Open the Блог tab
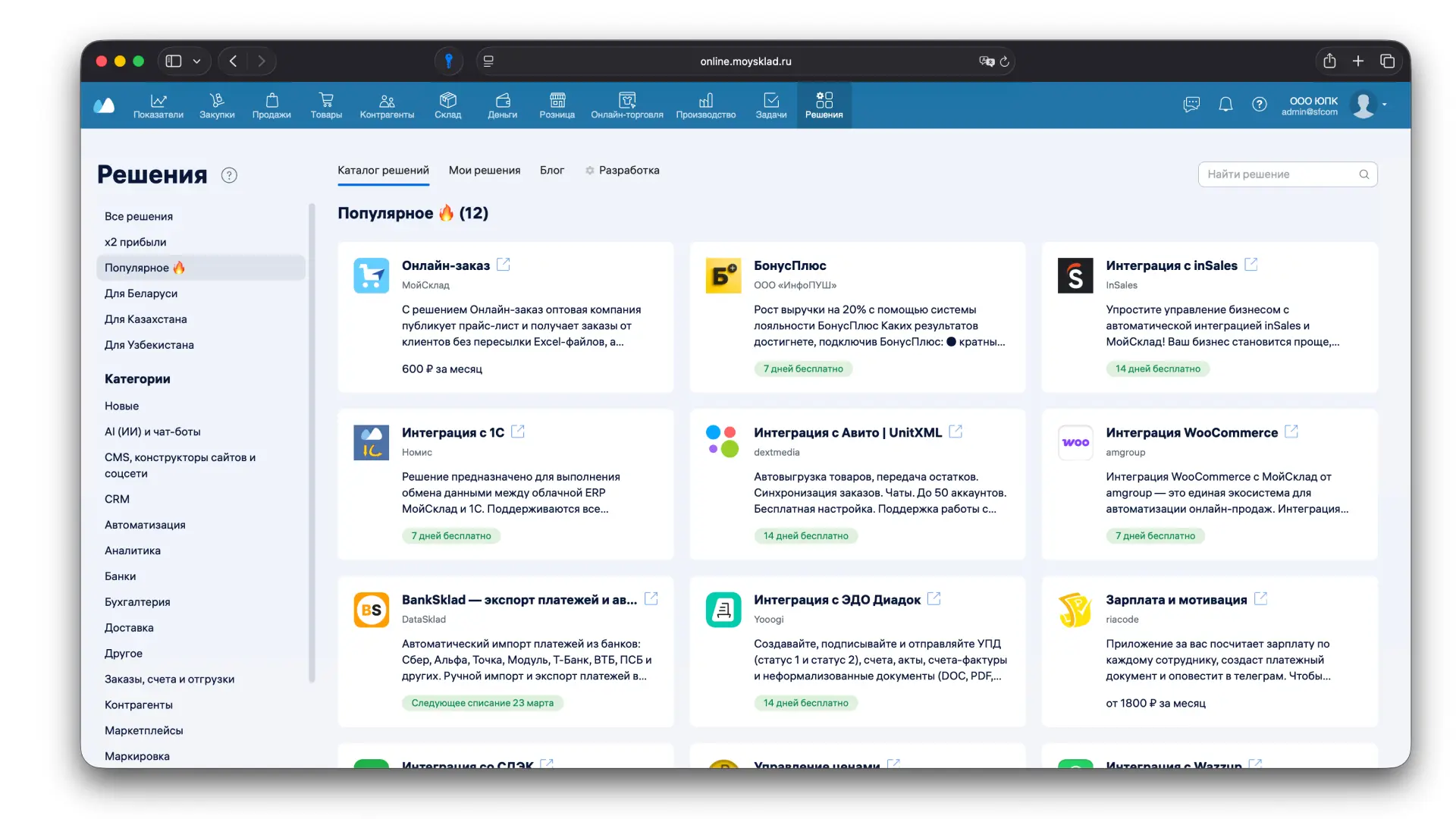 tap(551, 171)
